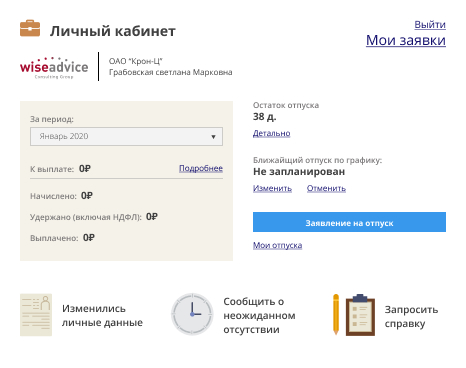
Task: Click the clipboard icon for requesting a certificate
Action: point(360,315)
